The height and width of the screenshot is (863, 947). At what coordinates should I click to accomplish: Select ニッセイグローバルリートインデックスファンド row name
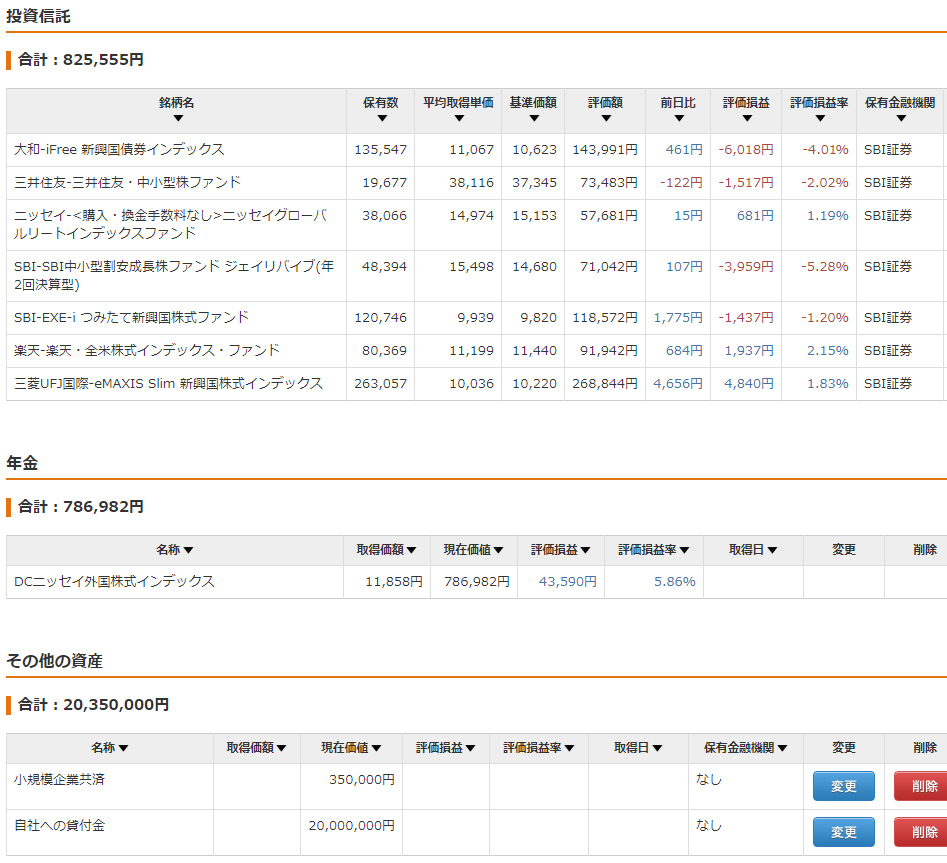(x=170, y=224)
